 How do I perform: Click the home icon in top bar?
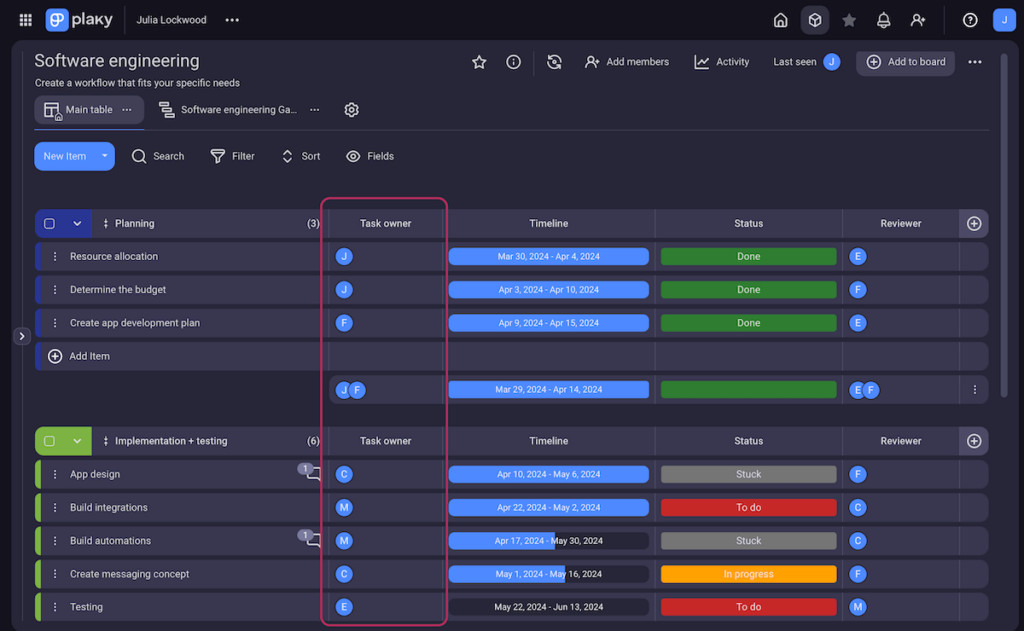[x=780, y=20]
